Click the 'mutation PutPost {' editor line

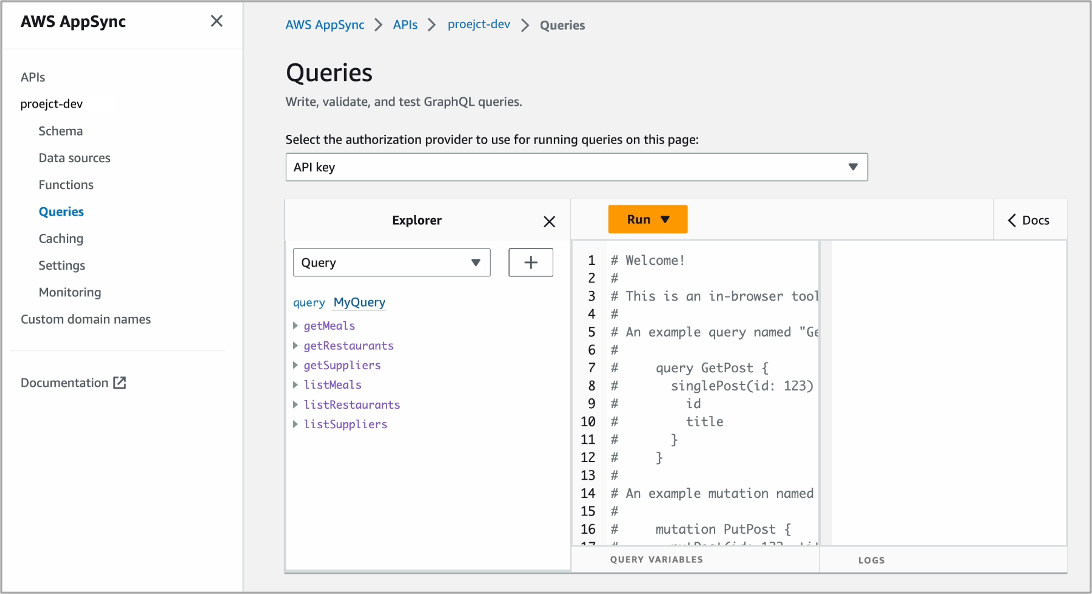point(723,529)
